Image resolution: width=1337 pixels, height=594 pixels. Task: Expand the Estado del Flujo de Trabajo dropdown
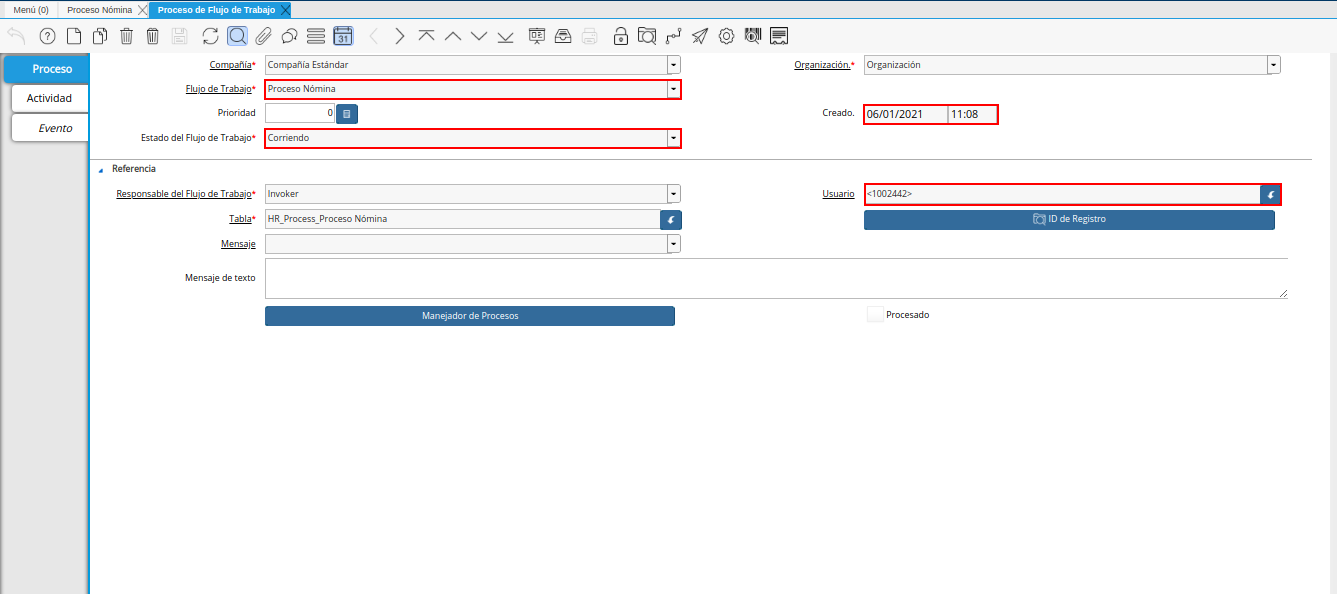pos(673,138)
